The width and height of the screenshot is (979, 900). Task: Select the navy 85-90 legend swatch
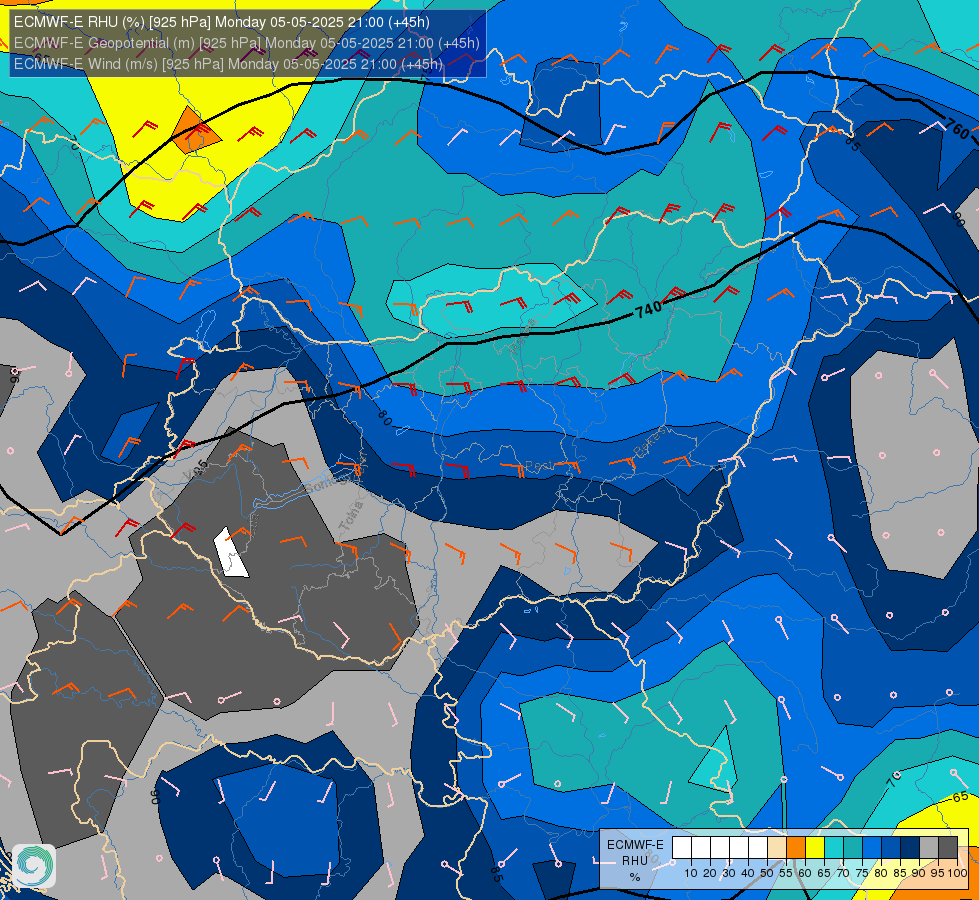coord(910,847)
